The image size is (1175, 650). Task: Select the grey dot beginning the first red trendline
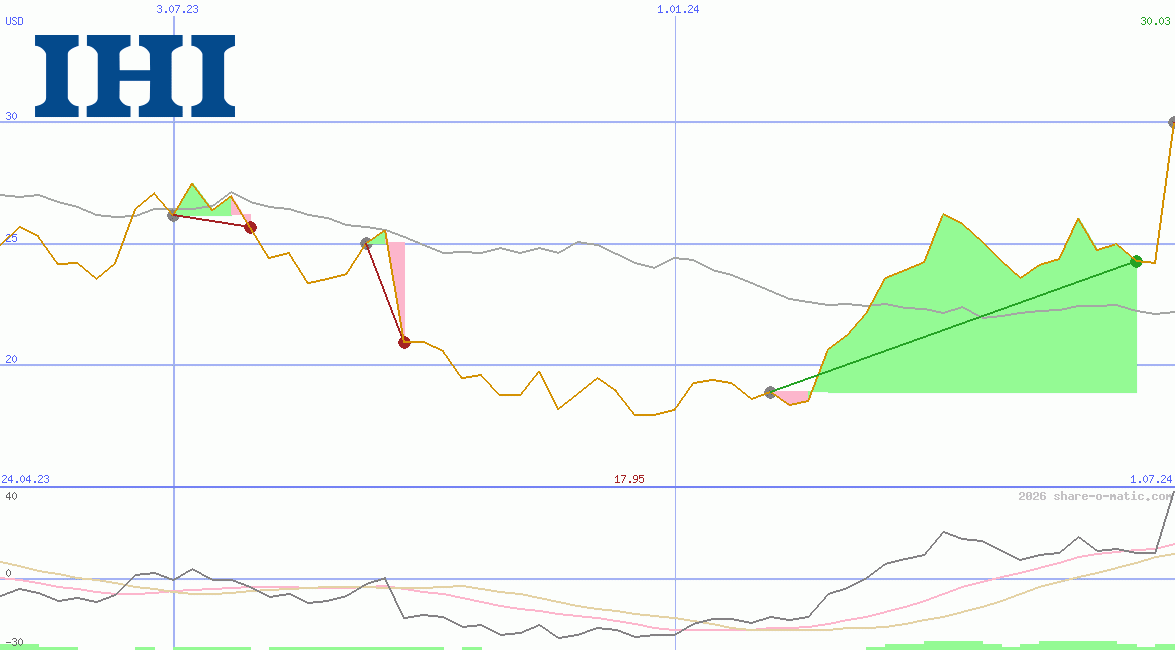[x=172, y=215]
